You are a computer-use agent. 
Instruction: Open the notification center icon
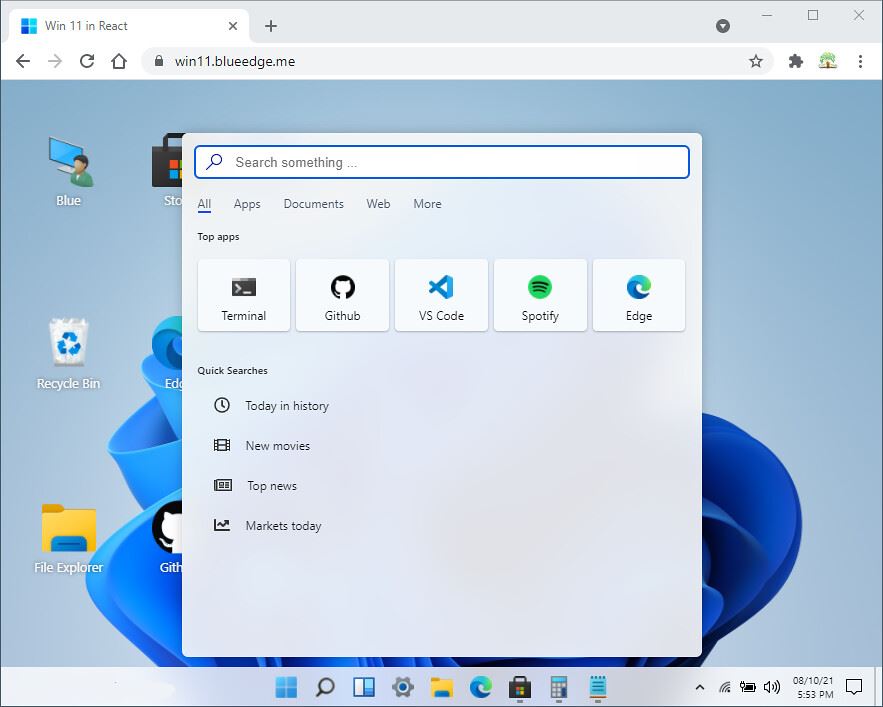pyautogui.click(x=854, y=687)
